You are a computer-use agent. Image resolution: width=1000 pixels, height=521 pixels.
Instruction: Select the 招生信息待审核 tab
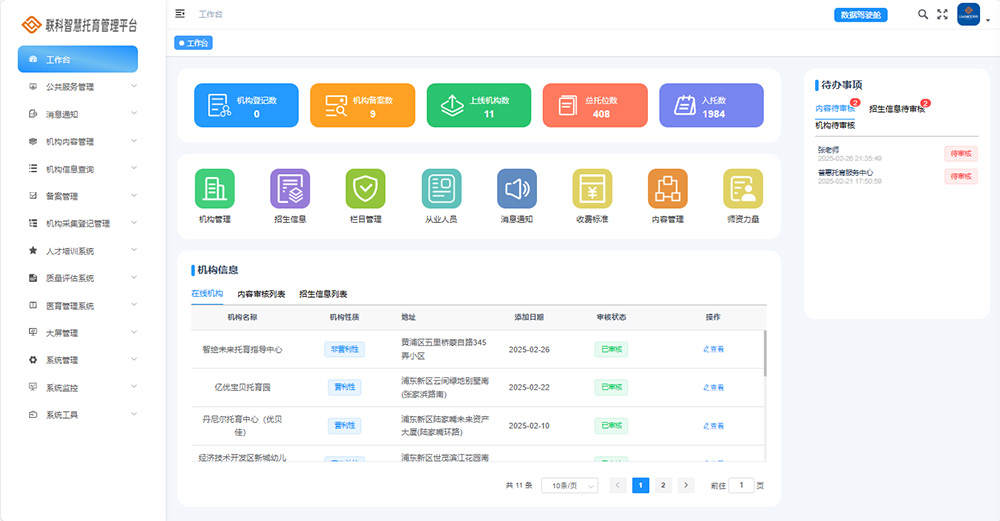(x=896, y=108)
